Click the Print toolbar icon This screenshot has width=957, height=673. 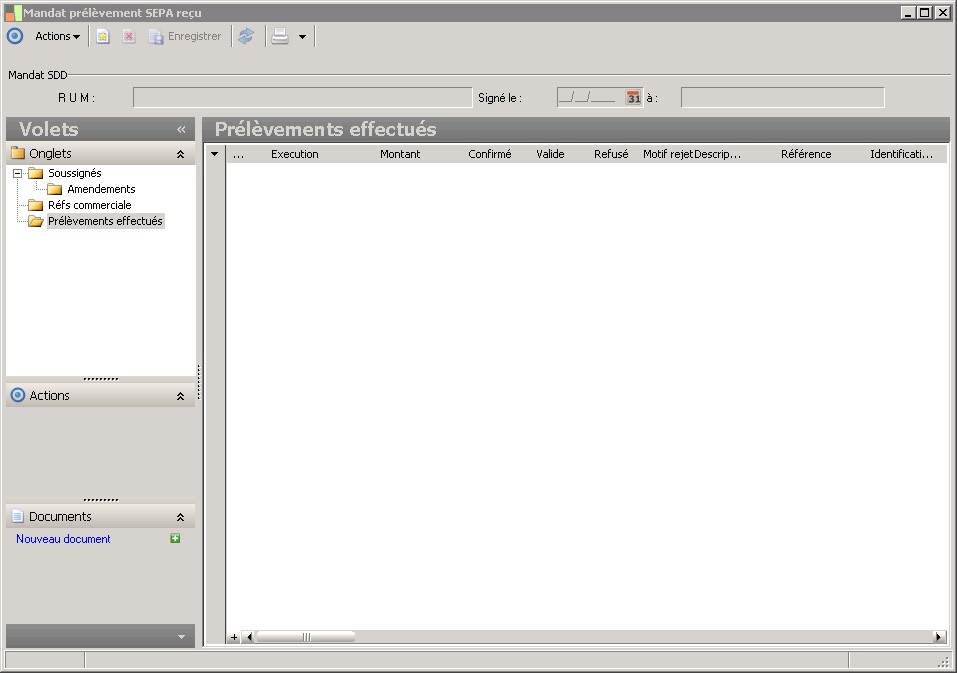click(280, 36)
